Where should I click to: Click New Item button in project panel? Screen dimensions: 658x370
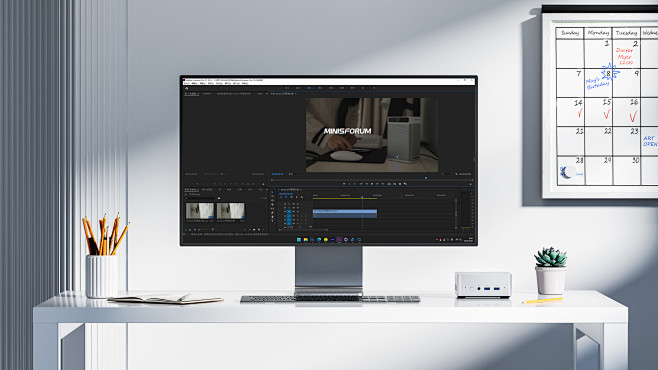click(x=259, y=229)
